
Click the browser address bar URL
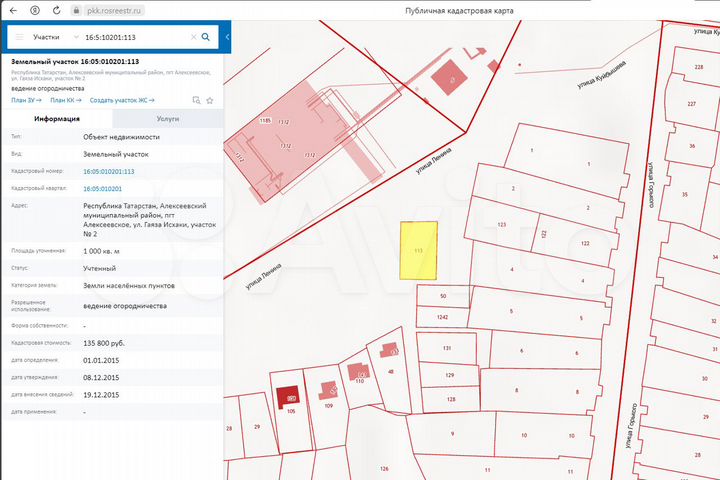click(x=113, y=9)
